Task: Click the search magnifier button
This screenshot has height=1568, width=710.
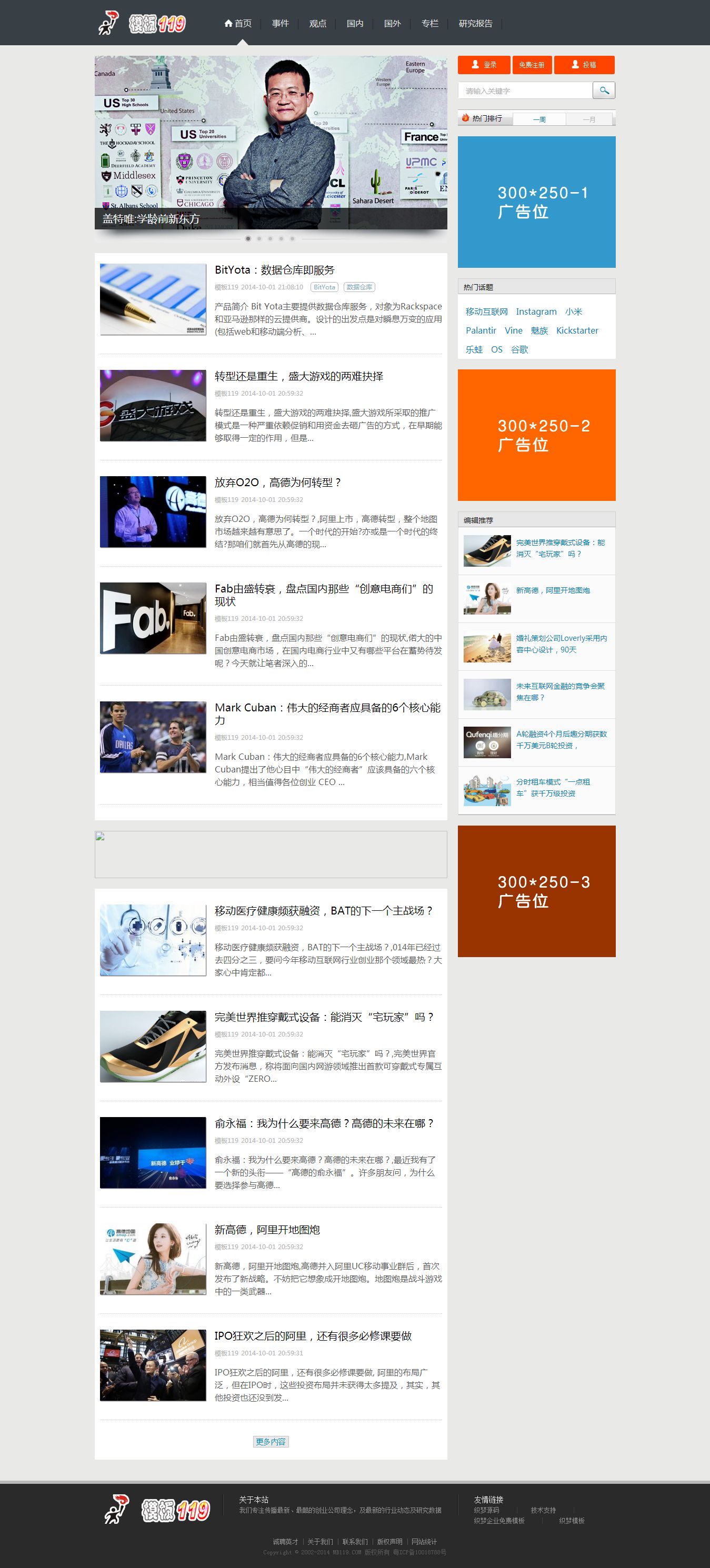Action: click(x=604, y=90)
